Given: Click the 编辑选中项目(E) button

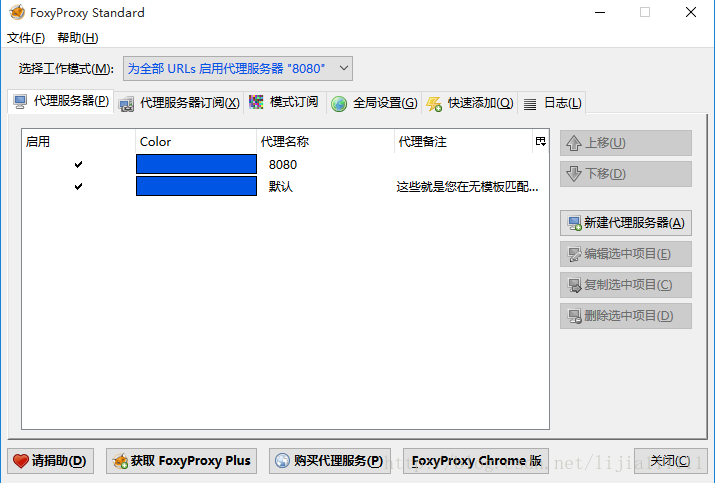Looking at the screenshot, I should point(626,254).
